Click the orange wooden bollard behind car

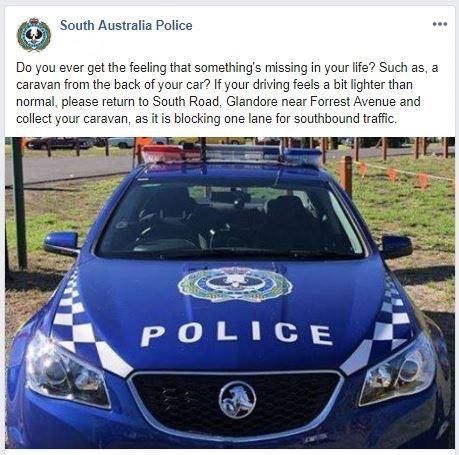click(x=346, y=174)
